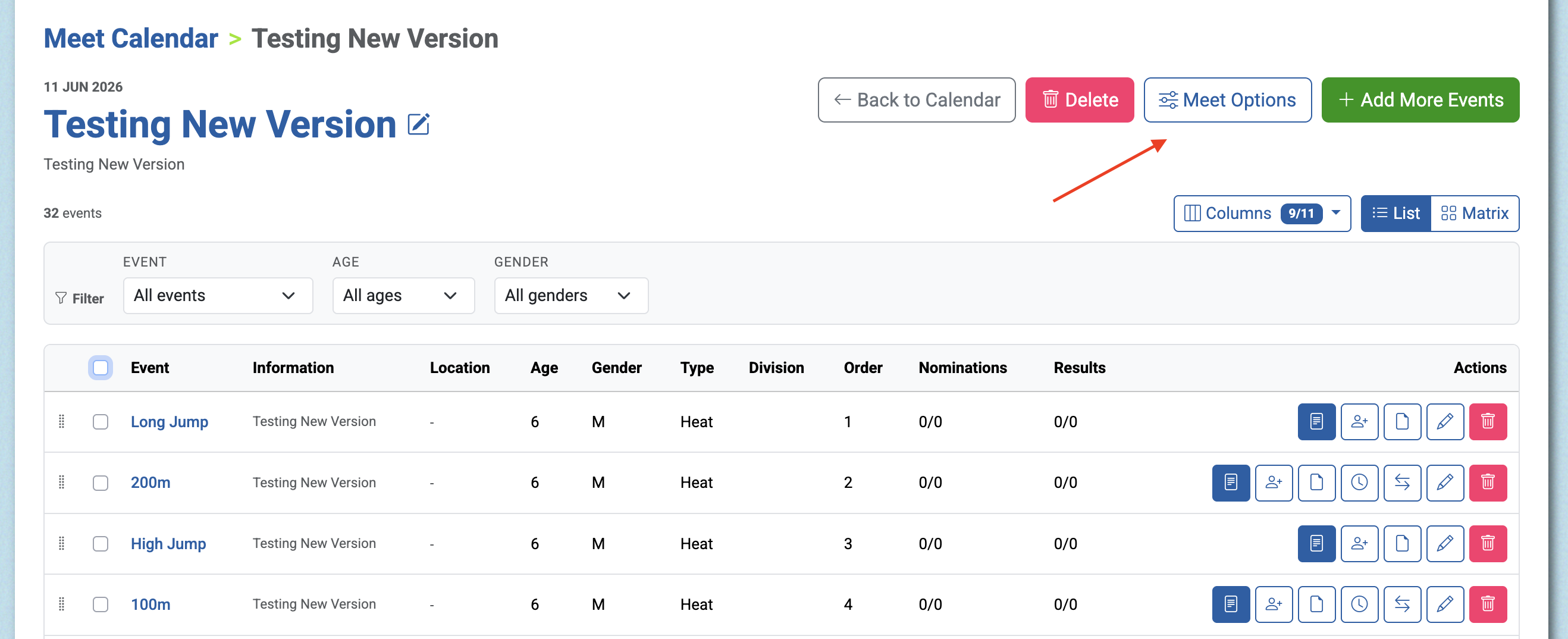1568x639 pixels.
Task: Edit the 200m event with its pencil icon
Action: pyautogui.click(x=1445, y=483)
